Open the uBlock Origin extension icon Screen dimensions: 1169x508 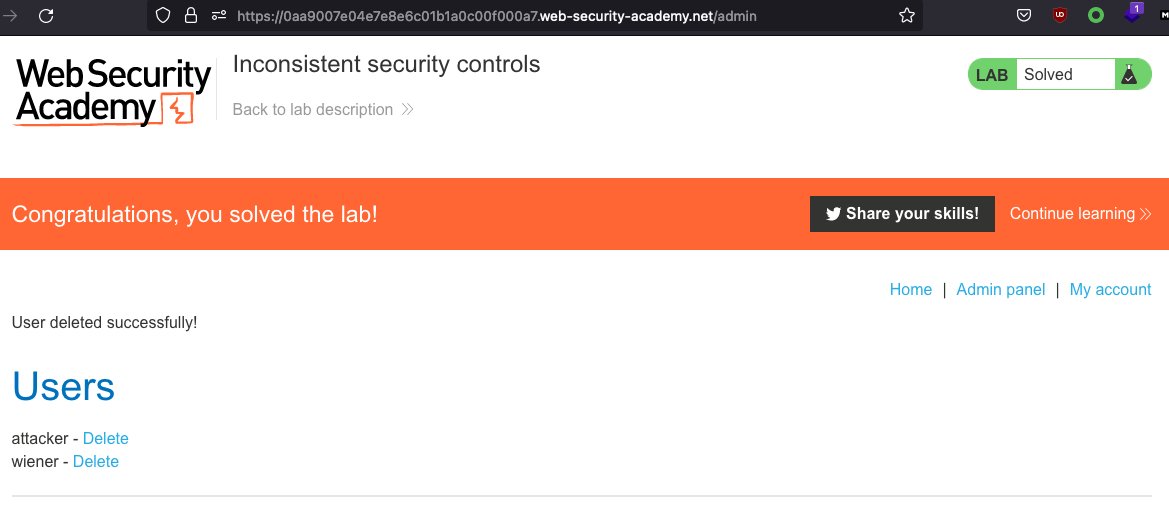tap(1060, 15)
